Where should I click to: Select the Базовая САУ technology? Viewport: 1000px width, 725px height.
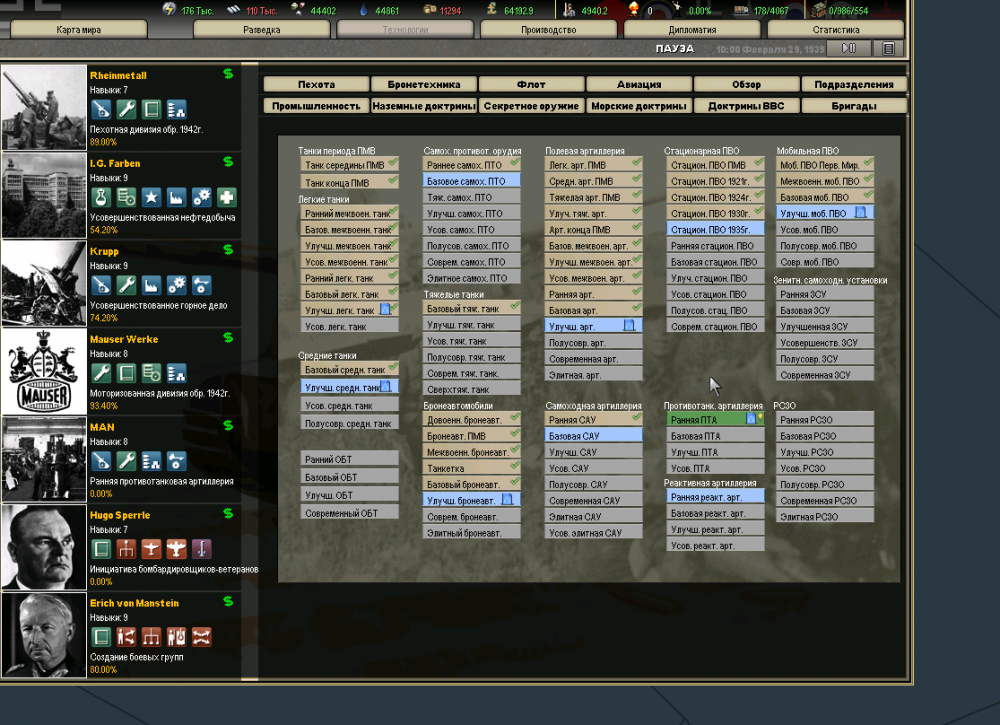click(x=593, y=436)
